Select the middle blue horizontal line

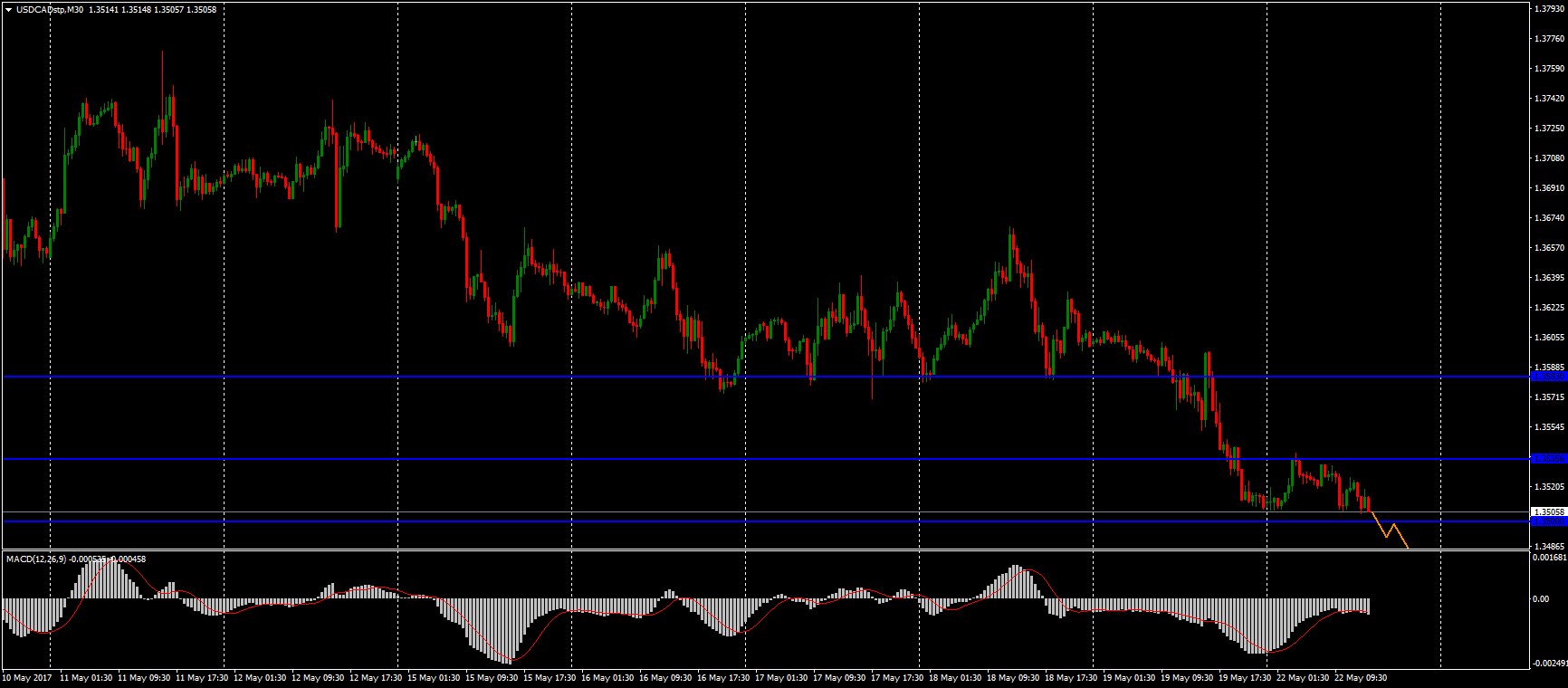[x=543, y=459]
